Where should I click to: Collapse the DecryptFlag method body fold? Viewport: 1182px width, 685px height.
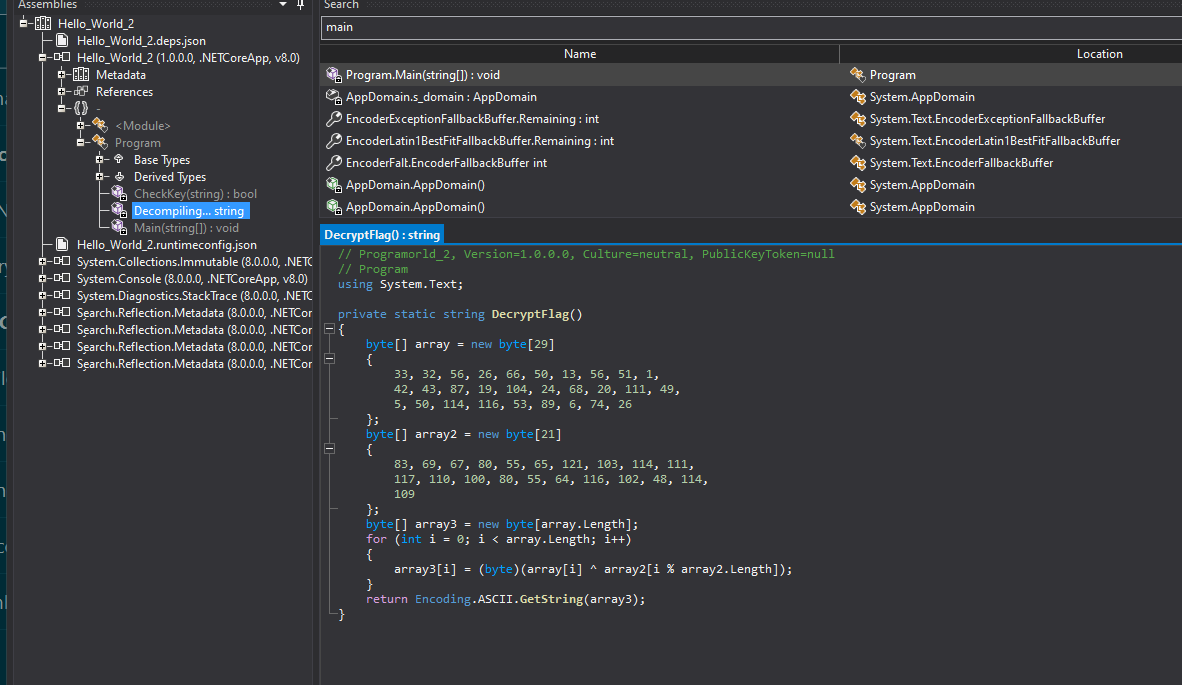[x=328, y=329]
